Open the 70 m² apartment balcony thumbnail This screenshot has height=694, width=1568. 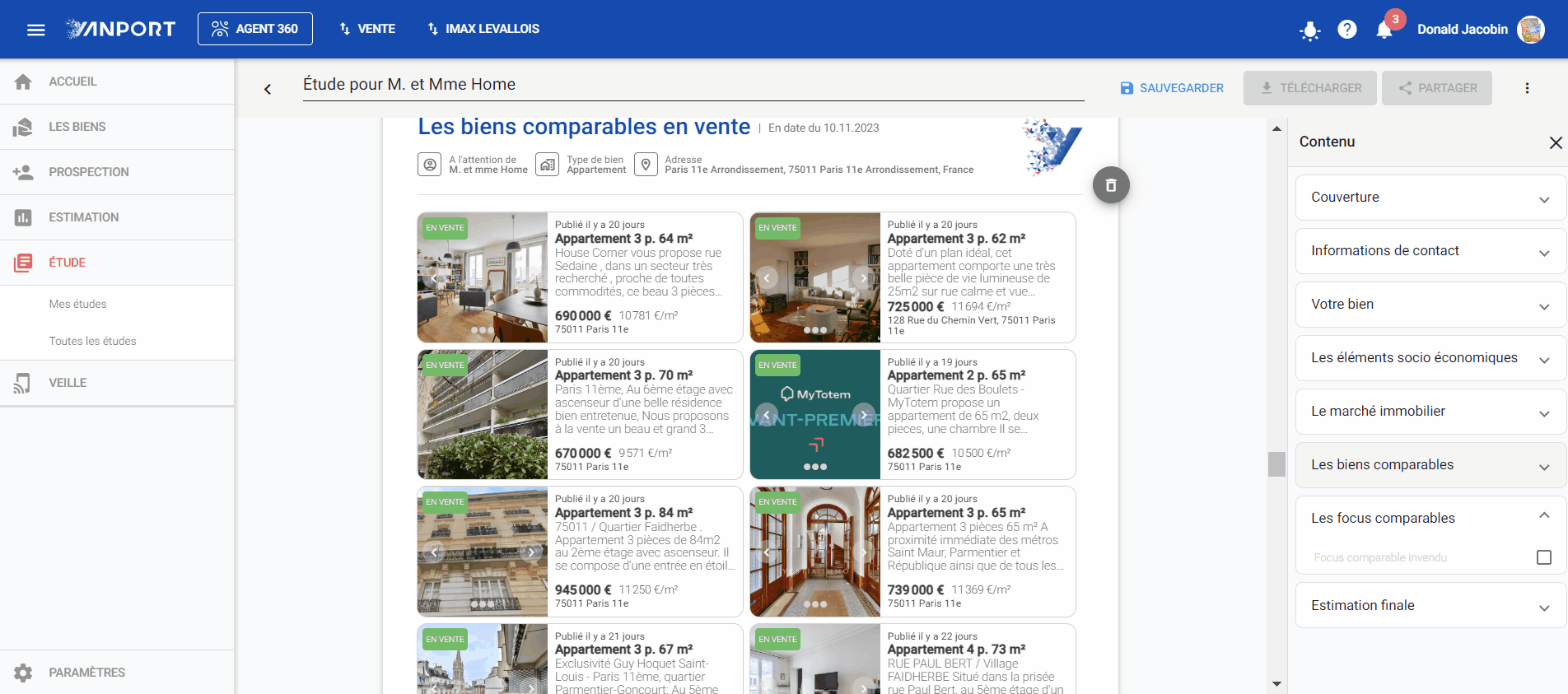point(483,415)
